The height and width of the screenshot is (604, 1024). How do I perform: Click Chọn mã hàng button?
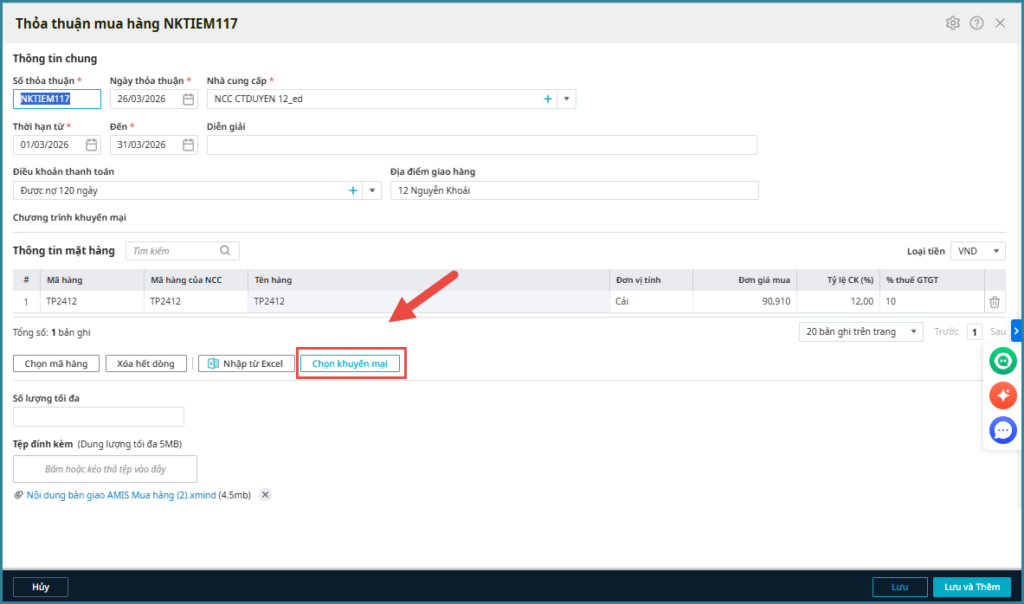[x=56, y=364]
